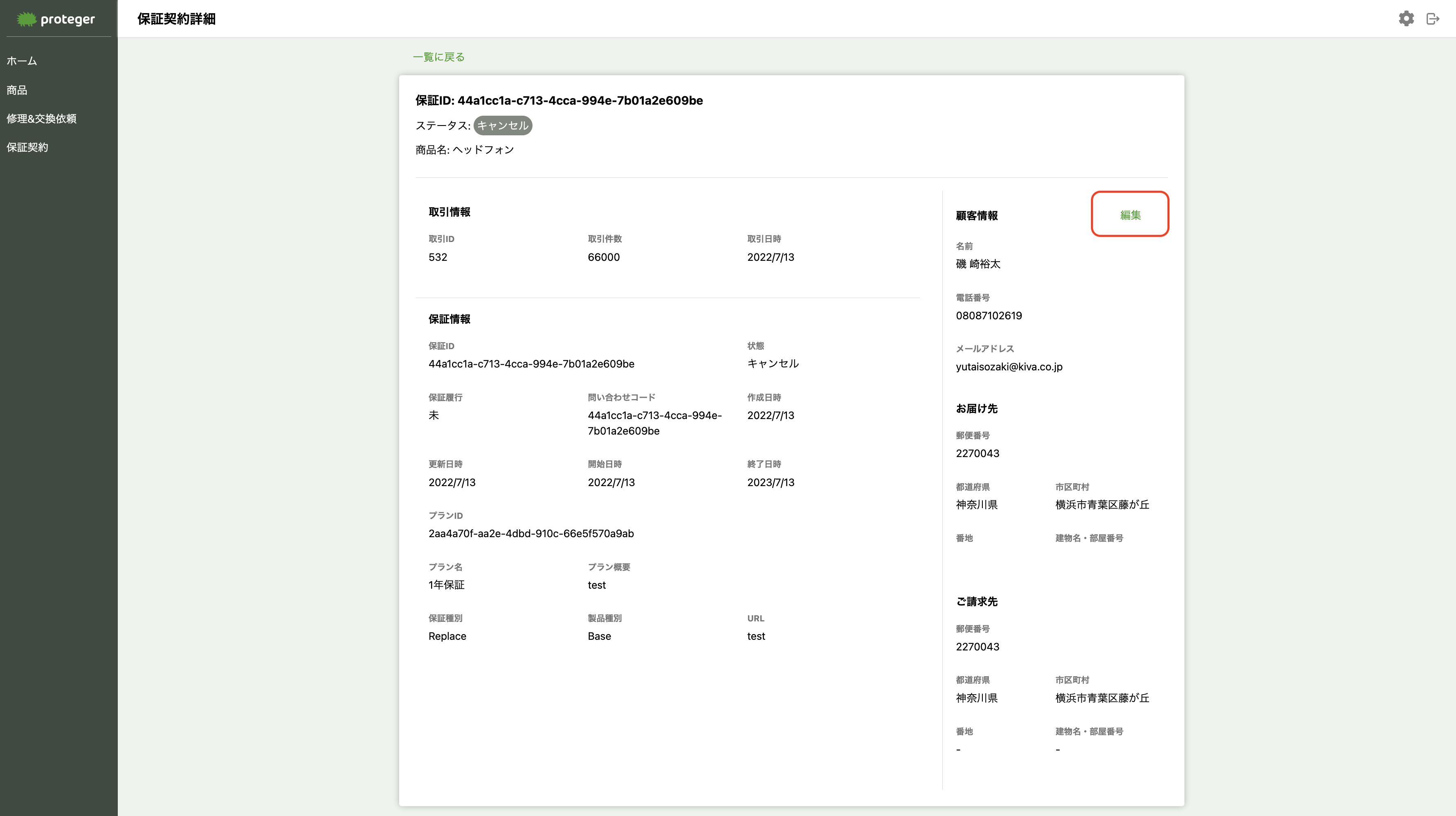
Task: Open 保証契約 in the sidebar
Action: point(27,148)
